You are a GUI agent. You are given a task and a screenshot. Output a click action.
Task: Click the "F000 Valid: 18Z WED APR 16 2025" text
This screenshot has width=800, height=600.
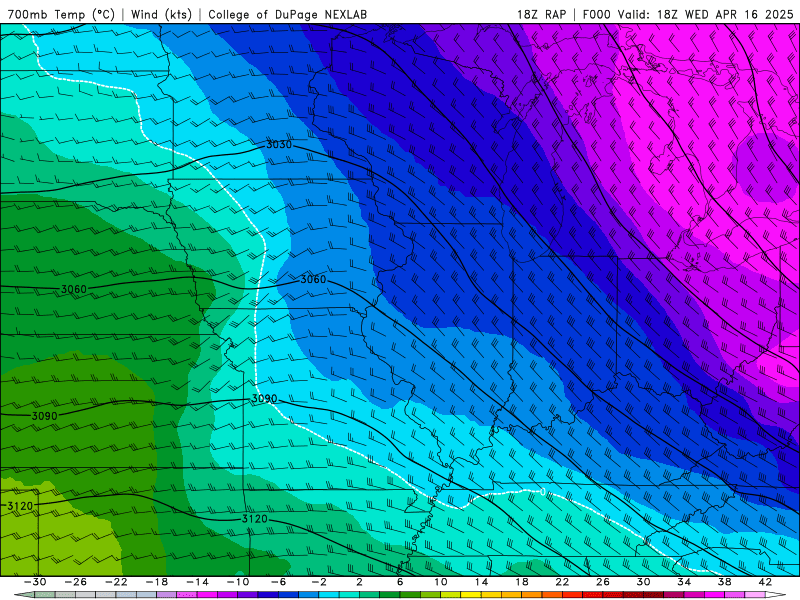688,14
